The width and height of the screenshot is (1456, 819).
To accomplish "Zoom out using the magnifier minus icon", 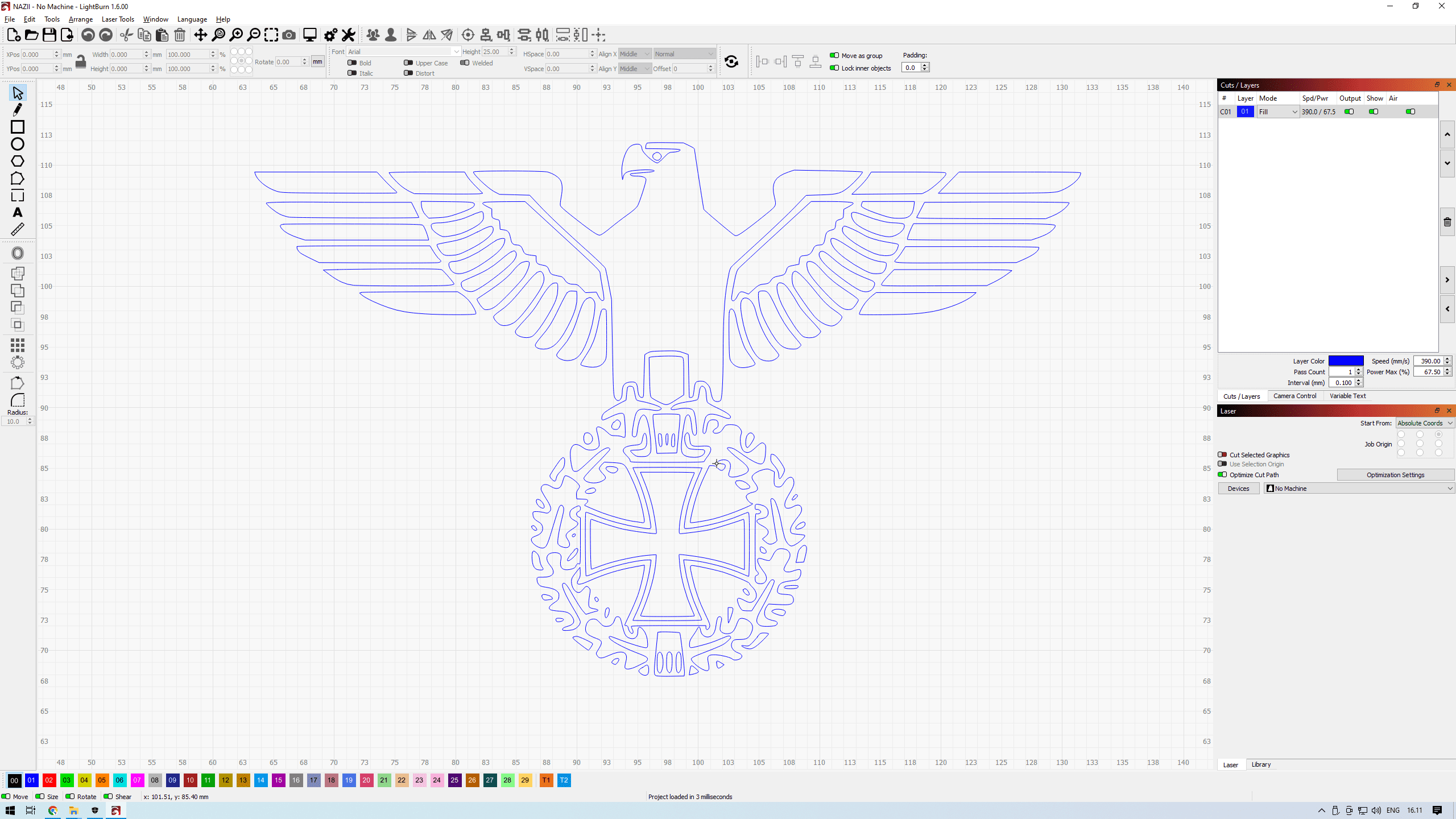I will point(254,35).
